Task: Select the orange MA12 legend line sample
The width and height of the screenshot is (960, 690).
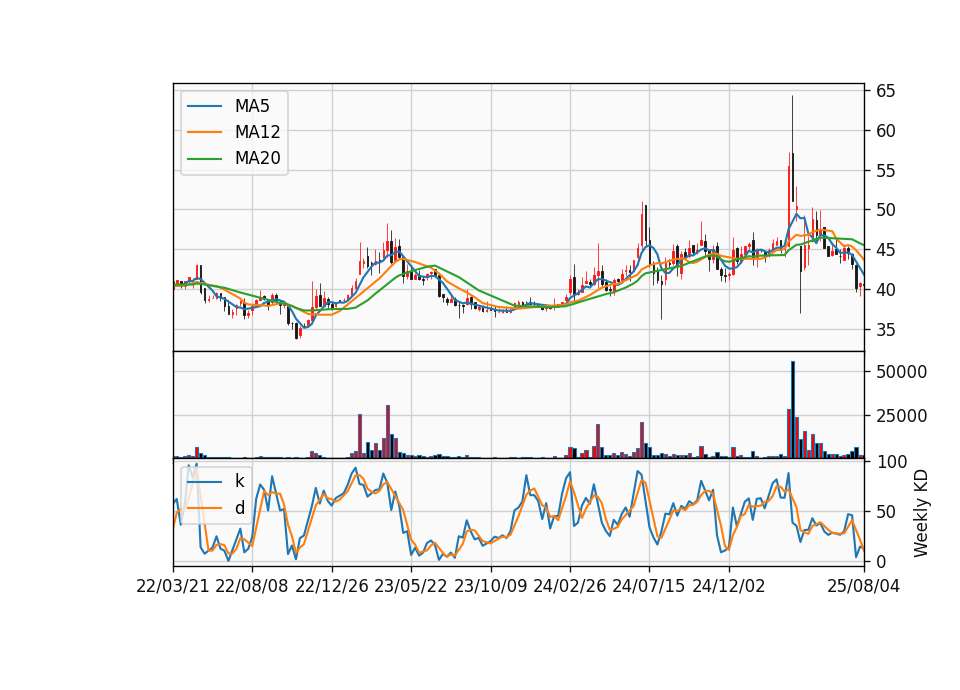Action: 204,132
